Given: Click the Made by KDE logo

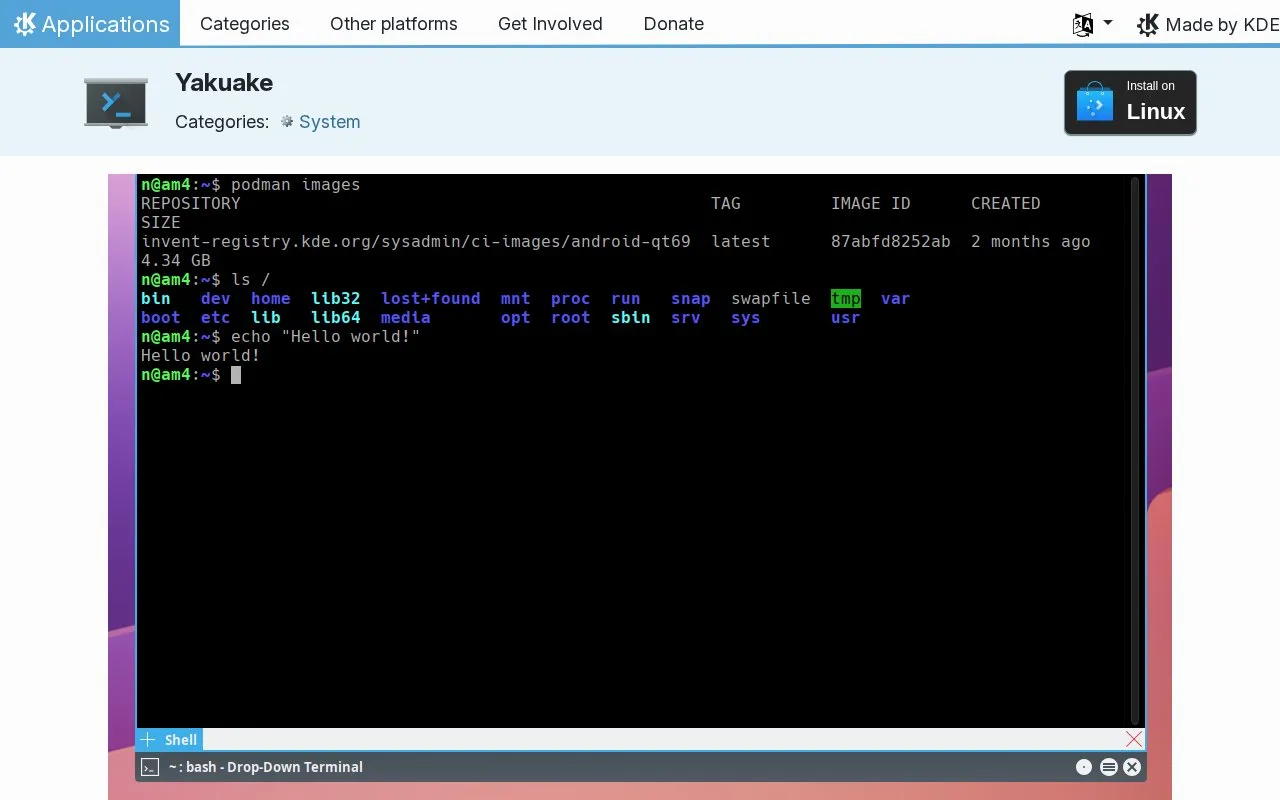Looking at the screenshot, I should [x=1148, y=25].
